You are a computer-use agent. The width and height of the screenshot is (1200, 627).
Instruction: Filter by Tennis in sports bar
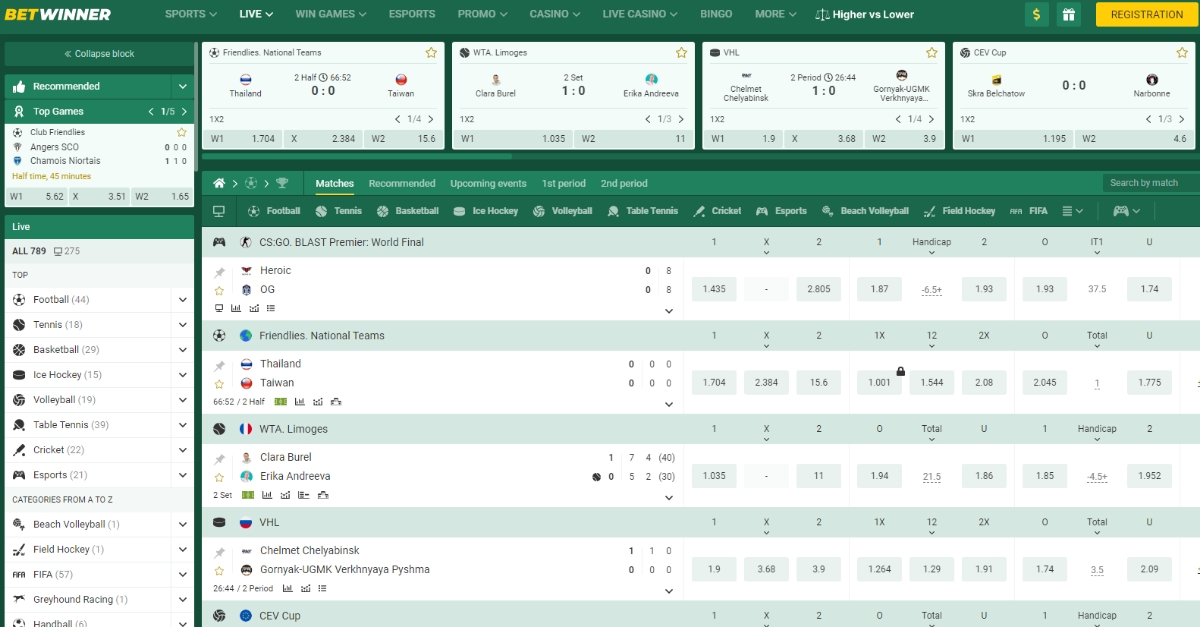click(338, 211)
